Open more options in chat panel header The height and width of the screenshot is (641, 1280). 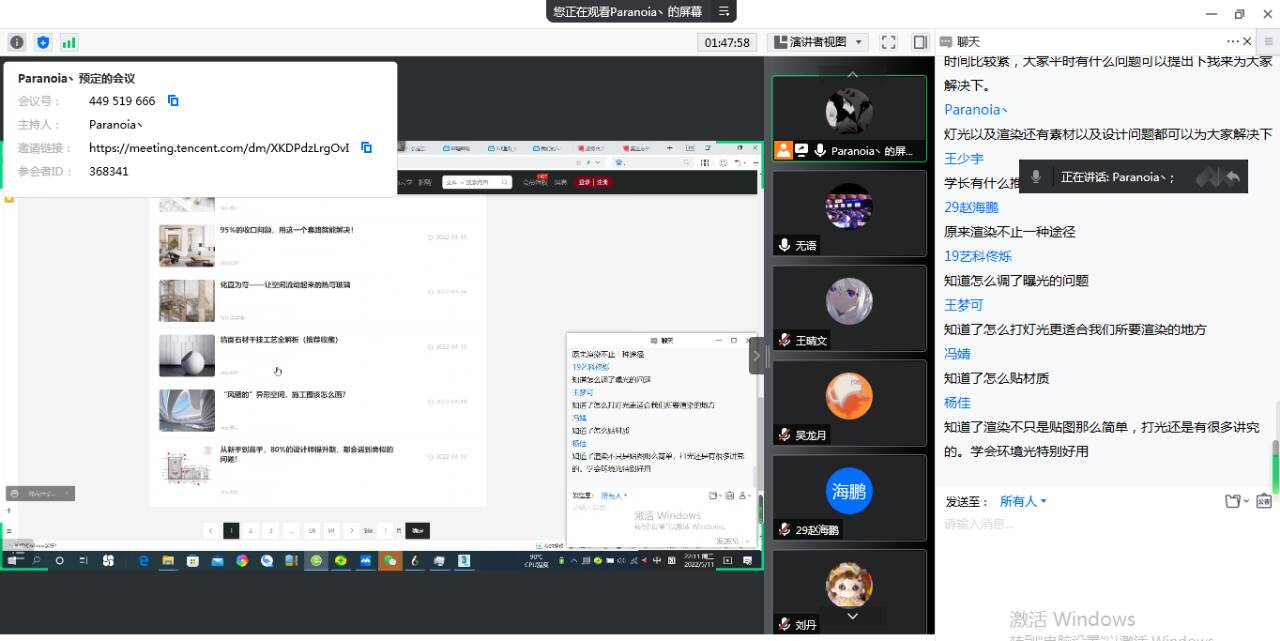click(x=1232, y=41)
